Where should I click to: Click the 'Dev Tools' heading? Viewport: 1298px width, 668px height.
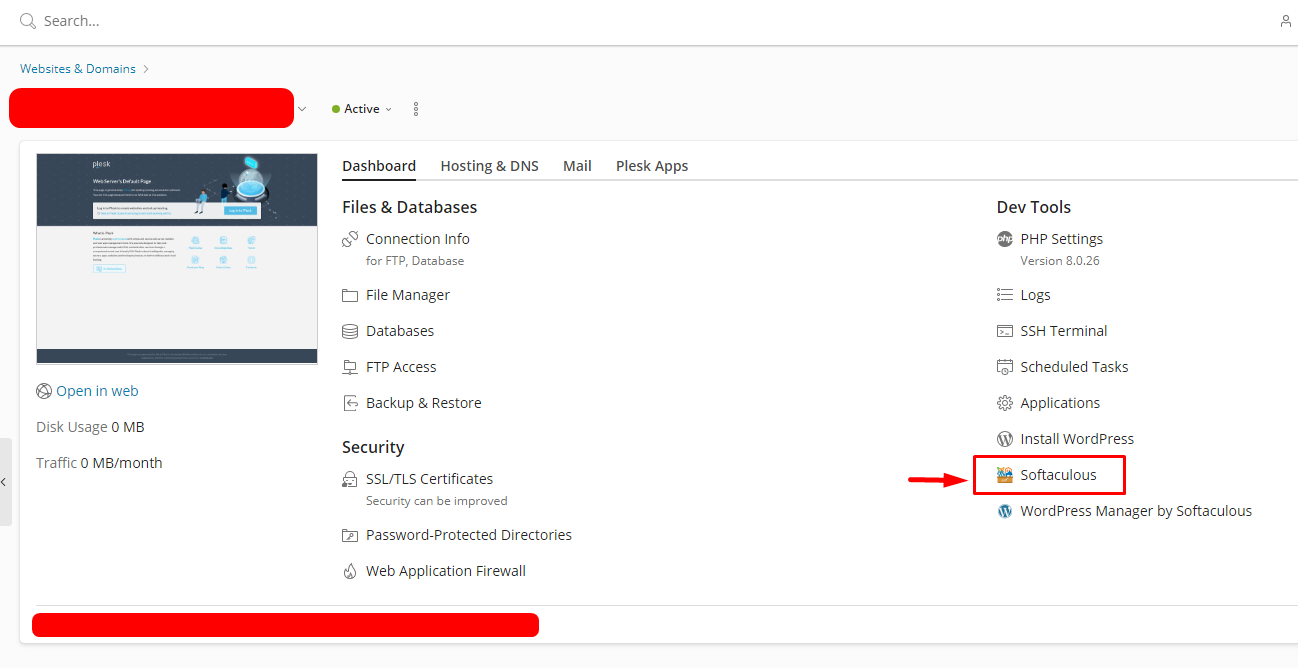click(x=1034, y=207)
